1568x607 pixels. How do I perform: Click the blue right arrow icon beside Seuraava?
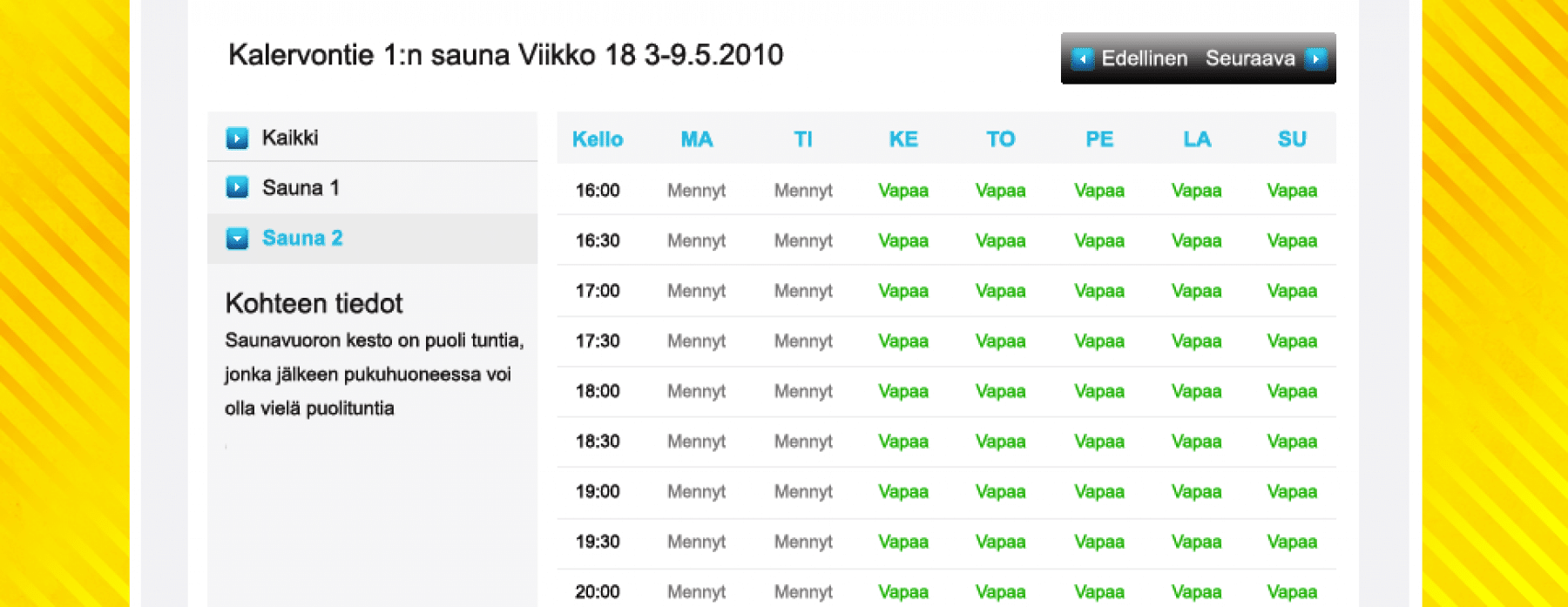[x=1316, y=58]
